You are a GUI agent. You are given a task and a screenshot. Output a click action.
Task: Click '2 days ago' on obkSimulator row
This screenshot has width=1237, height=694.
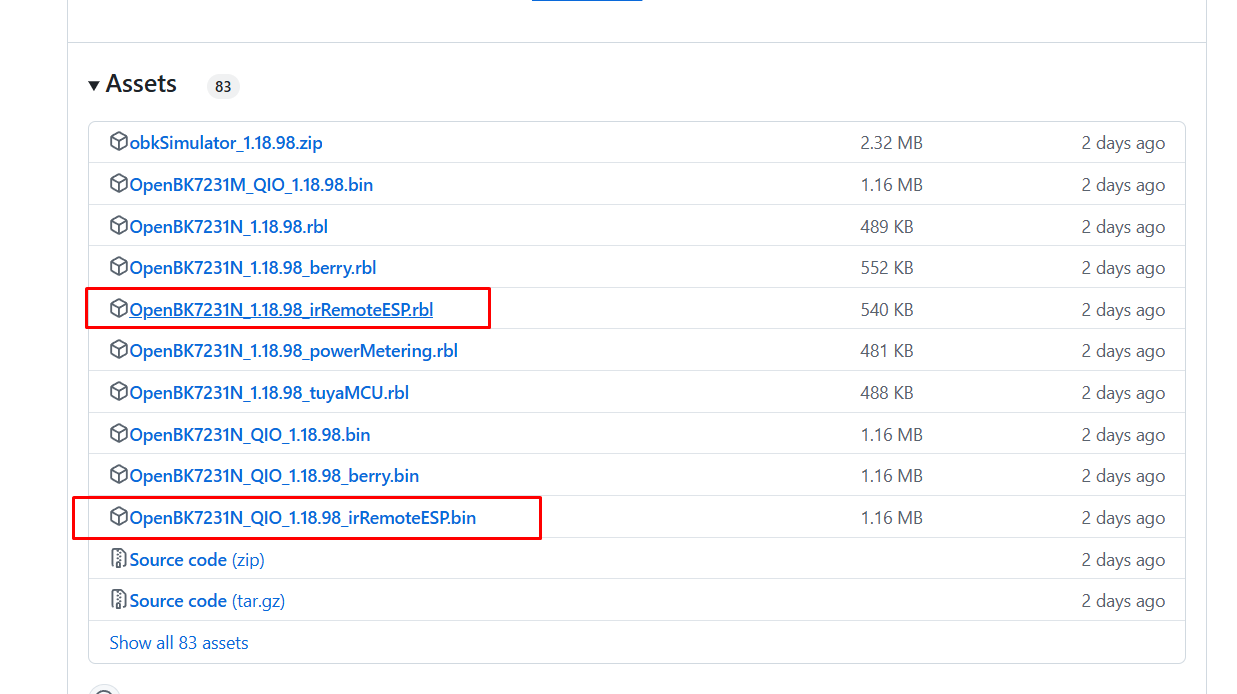(x=1123, y=143)
